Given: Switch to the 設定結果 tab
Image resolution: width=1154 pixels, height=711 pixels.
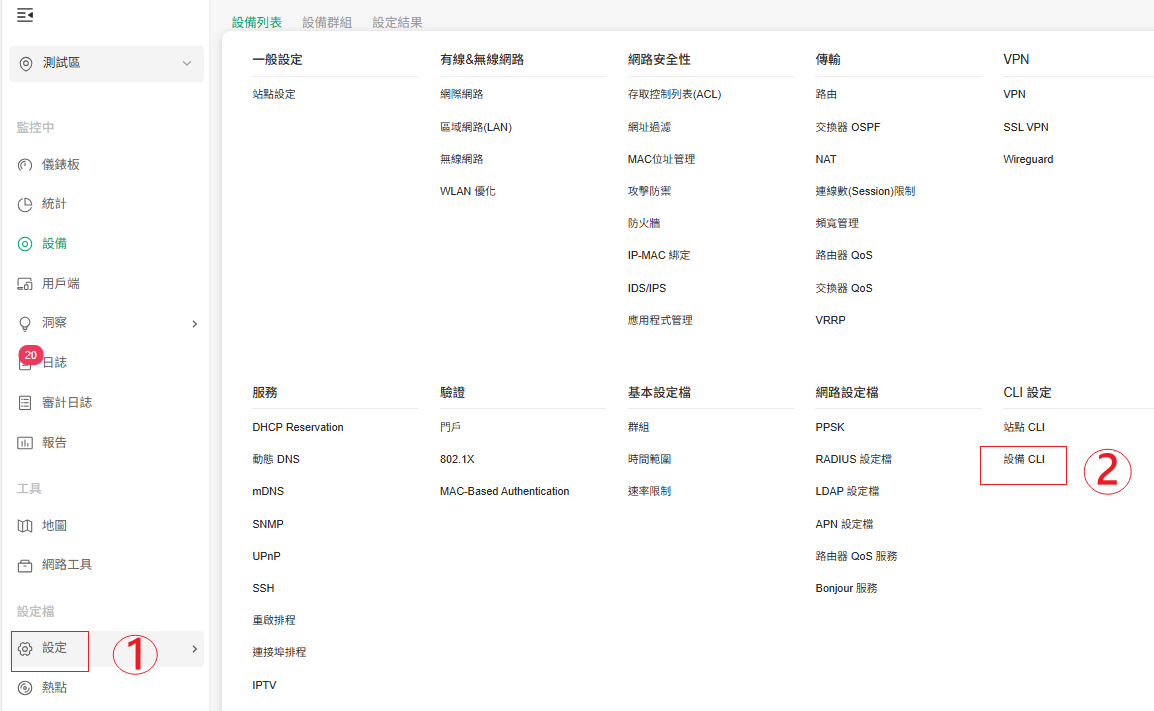Looking at the screenshot, I should pyautogui.click(x=397, y=22).
